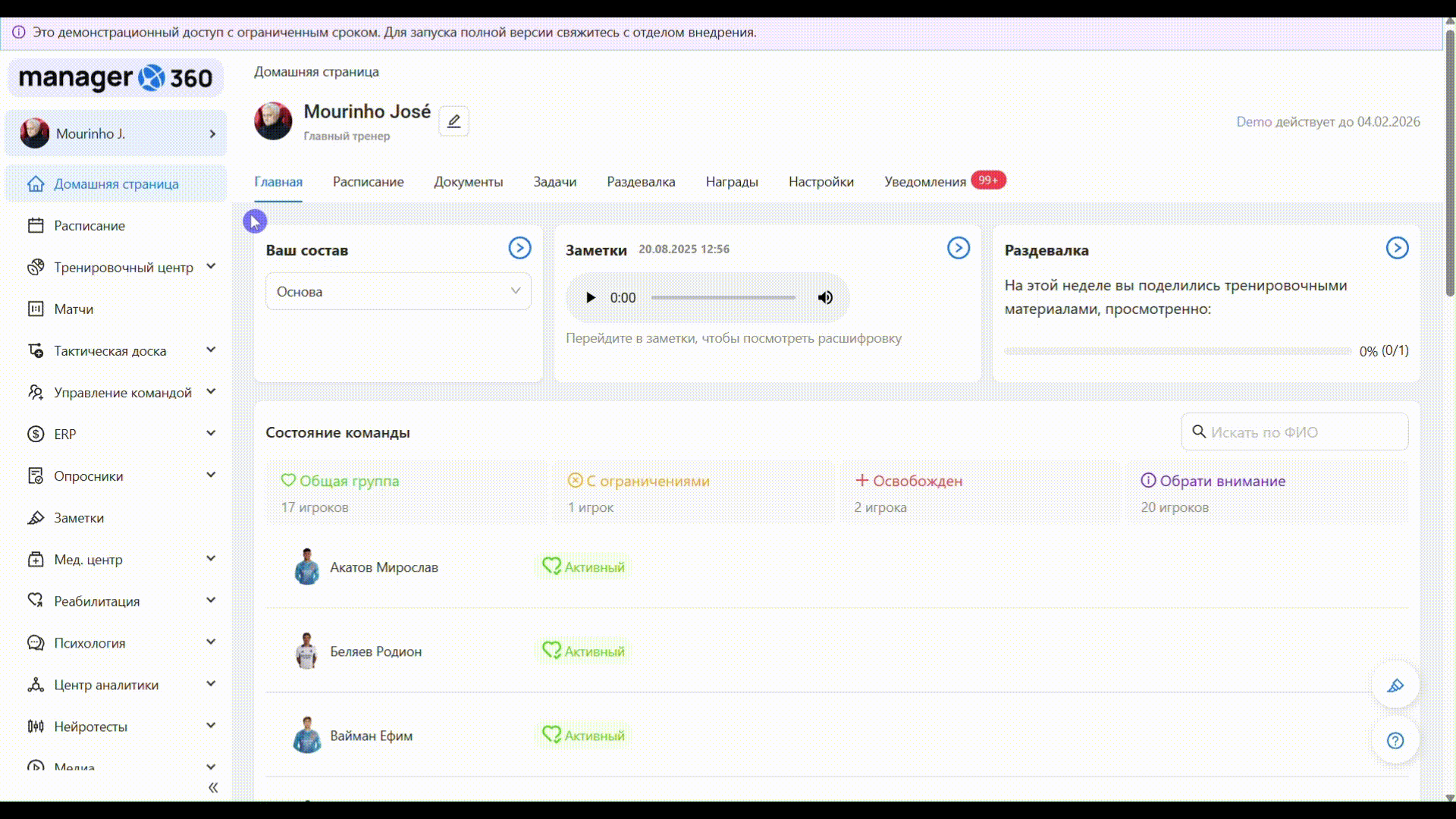Open the Основа squad dropdown
Screen dimensions: 1456x819
coord(398,292)
